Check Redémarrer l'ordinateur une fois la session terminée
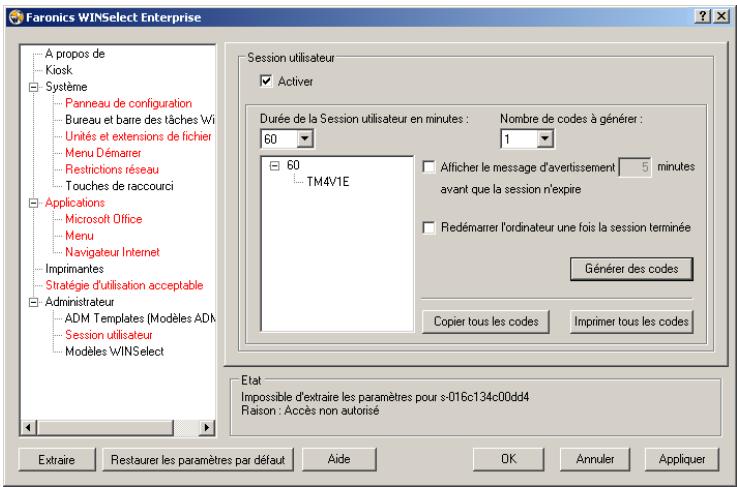The height and width of the screenshot is (487, 737). pyautogui.click(x=429, y=228)
